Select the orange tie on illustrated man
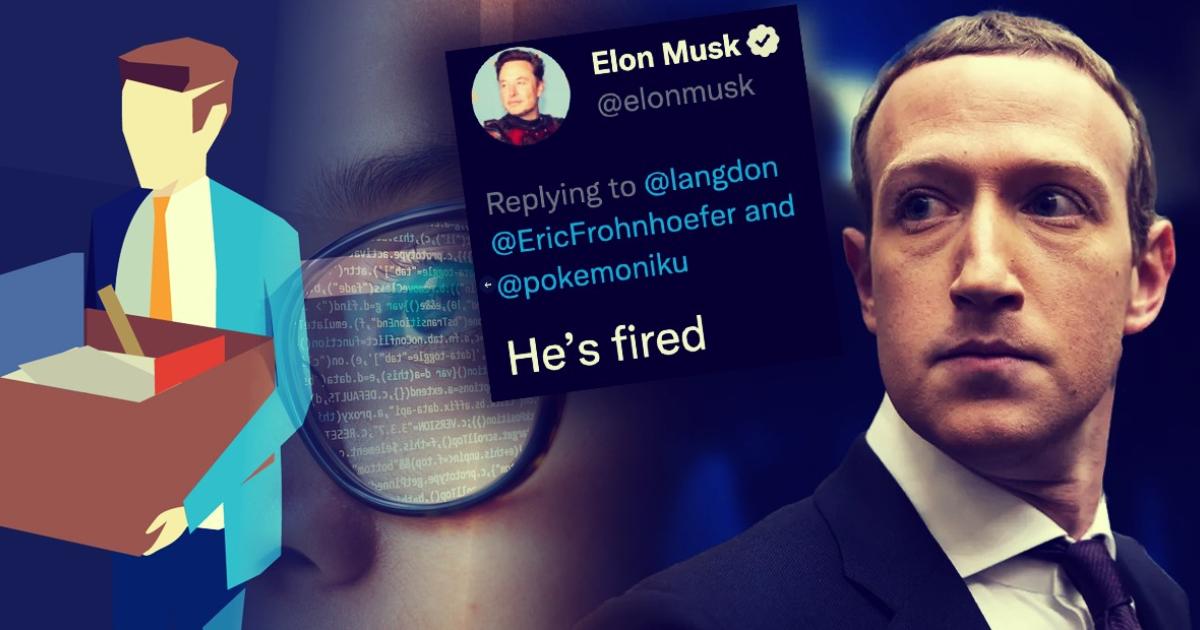Image resolution: width=1200 pixels, height=630 pixels. pos(161,256)
